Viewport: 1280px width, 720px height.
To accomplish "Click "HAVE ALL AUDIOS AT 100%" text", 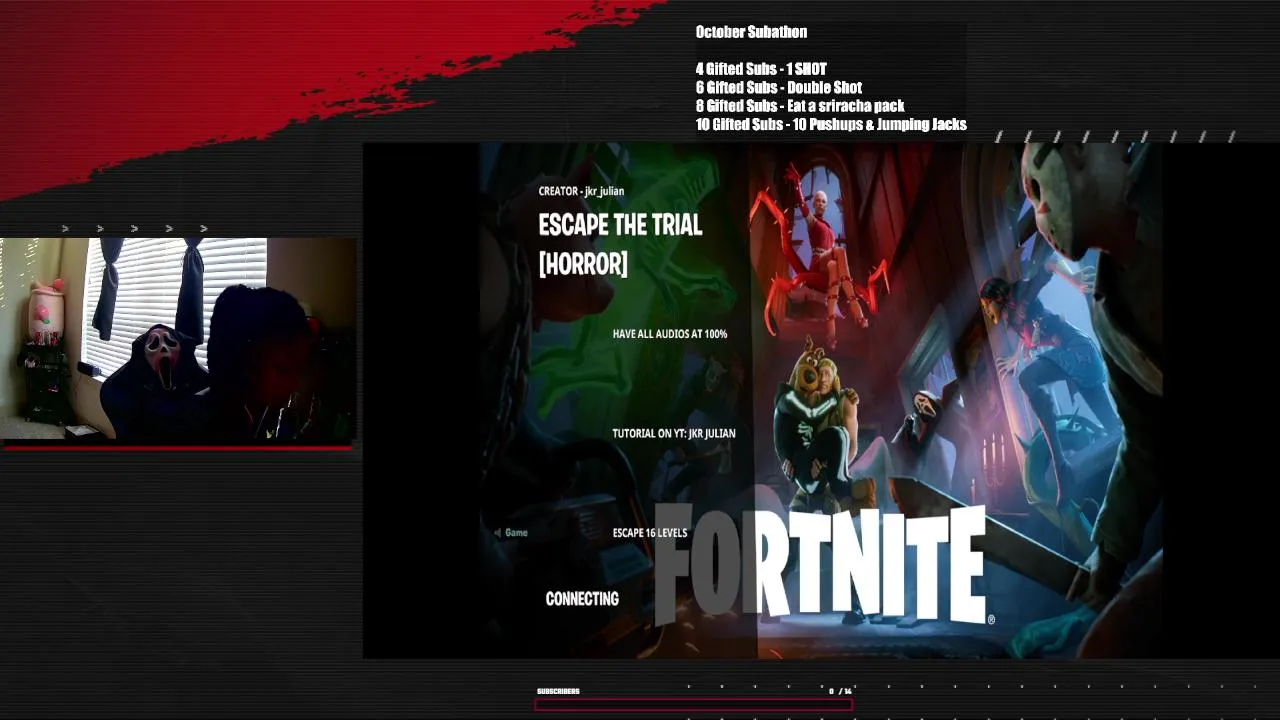I will coord(670,334).
